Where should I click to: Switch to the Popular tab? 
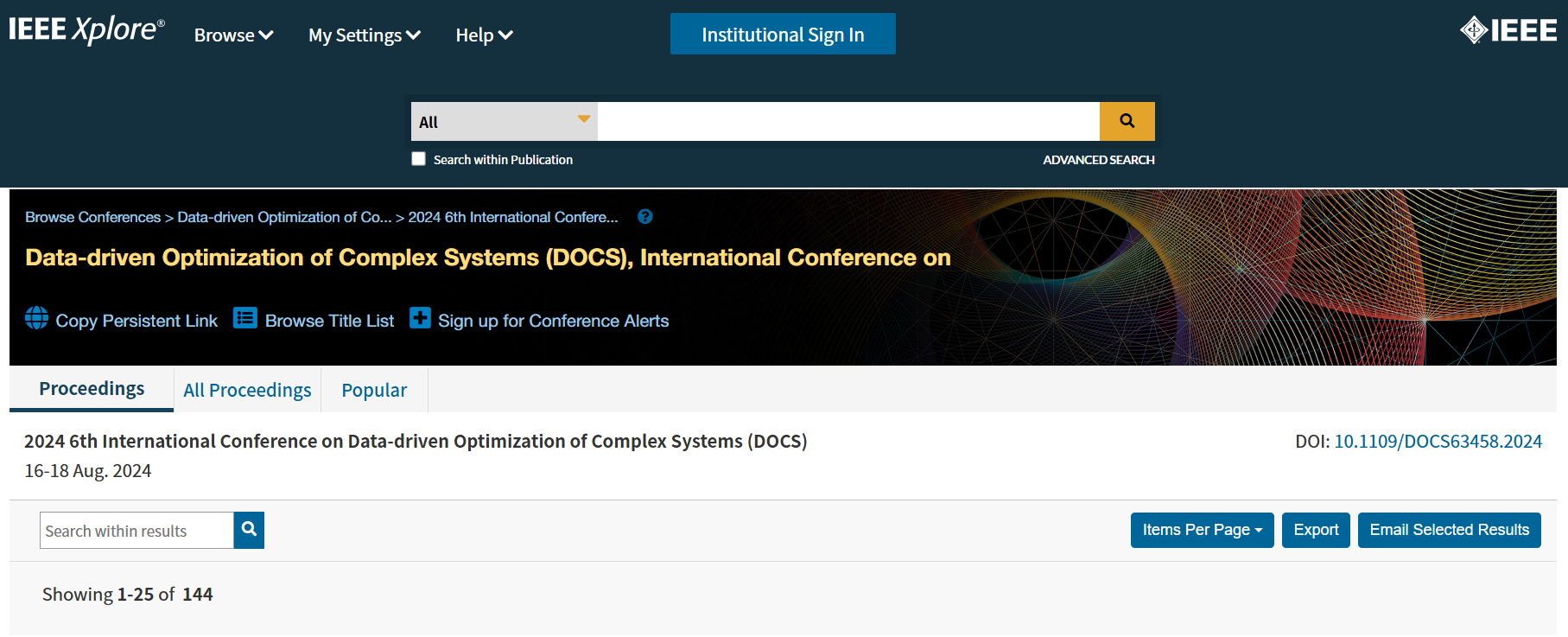coord(374,391)
